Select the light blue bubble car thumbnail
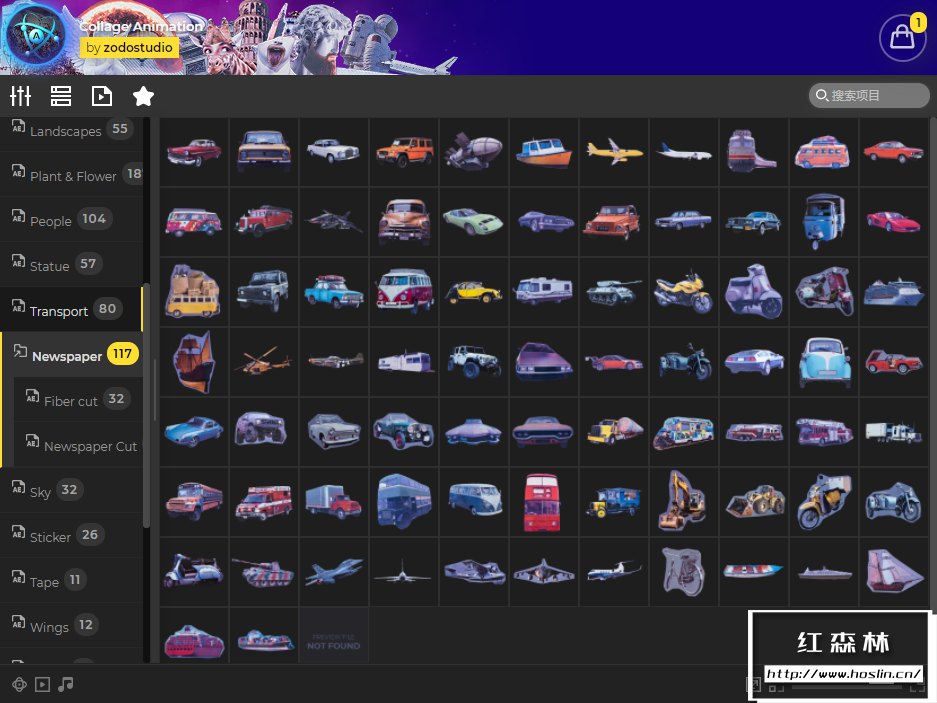Screen dimensions: 937x703 click(823, 362)
